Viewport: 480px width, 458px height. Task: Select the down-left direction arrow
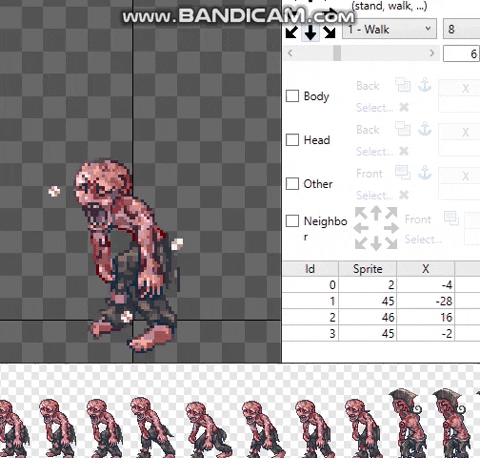tap(292, 32)
